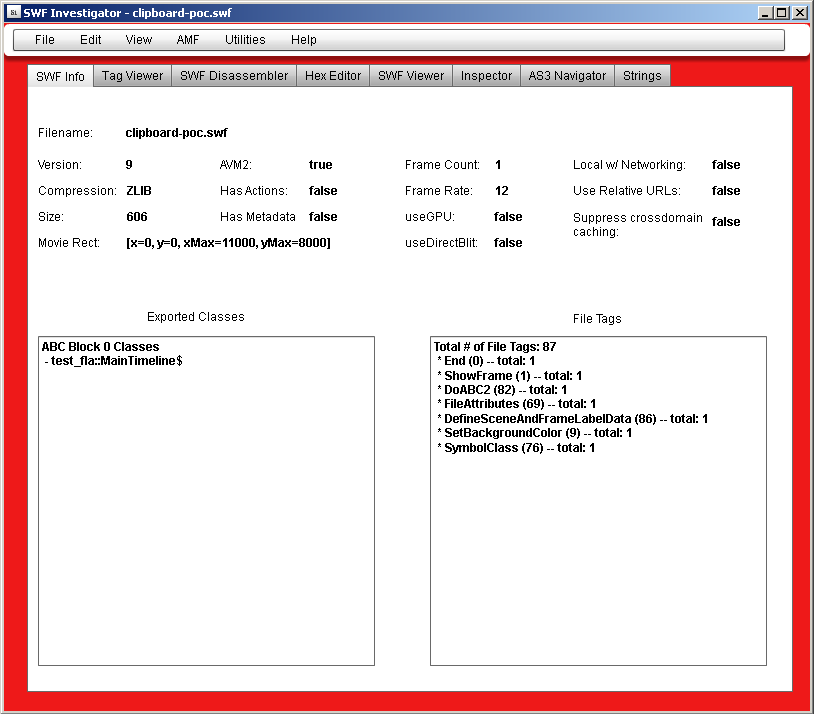Click the Movie Rect value text
814x714 pixels.
point(228,243)
